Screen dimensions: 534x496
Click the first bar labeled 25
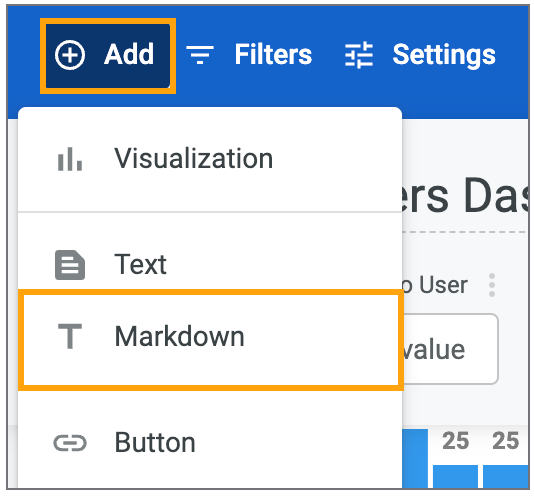(455, 477)
